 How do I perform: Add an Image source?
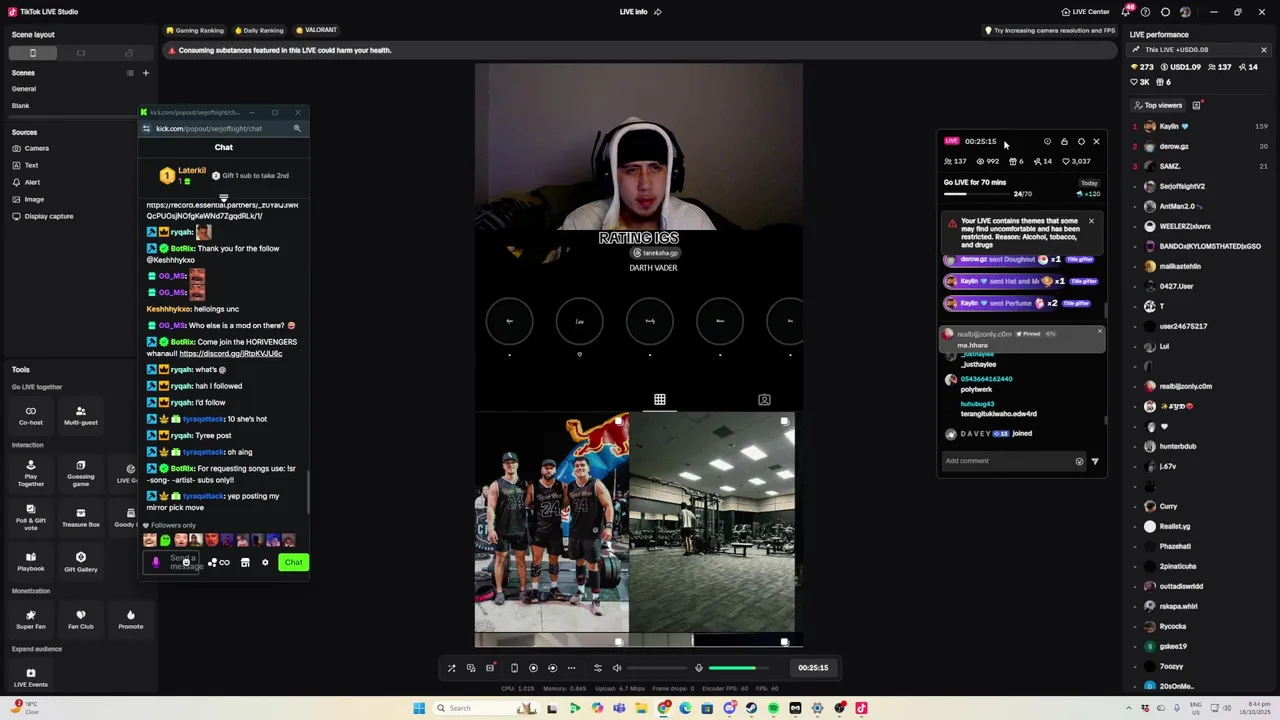pyautogui.click(x=28, y=199)
